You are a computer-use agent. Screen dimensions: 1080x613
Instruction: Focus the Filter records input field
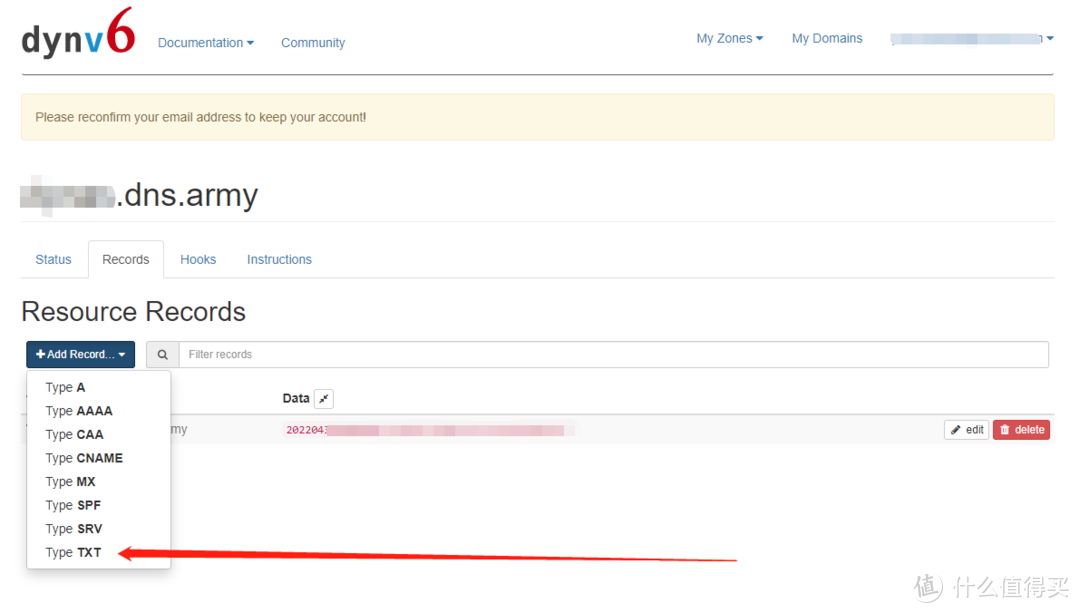[613, 355]
